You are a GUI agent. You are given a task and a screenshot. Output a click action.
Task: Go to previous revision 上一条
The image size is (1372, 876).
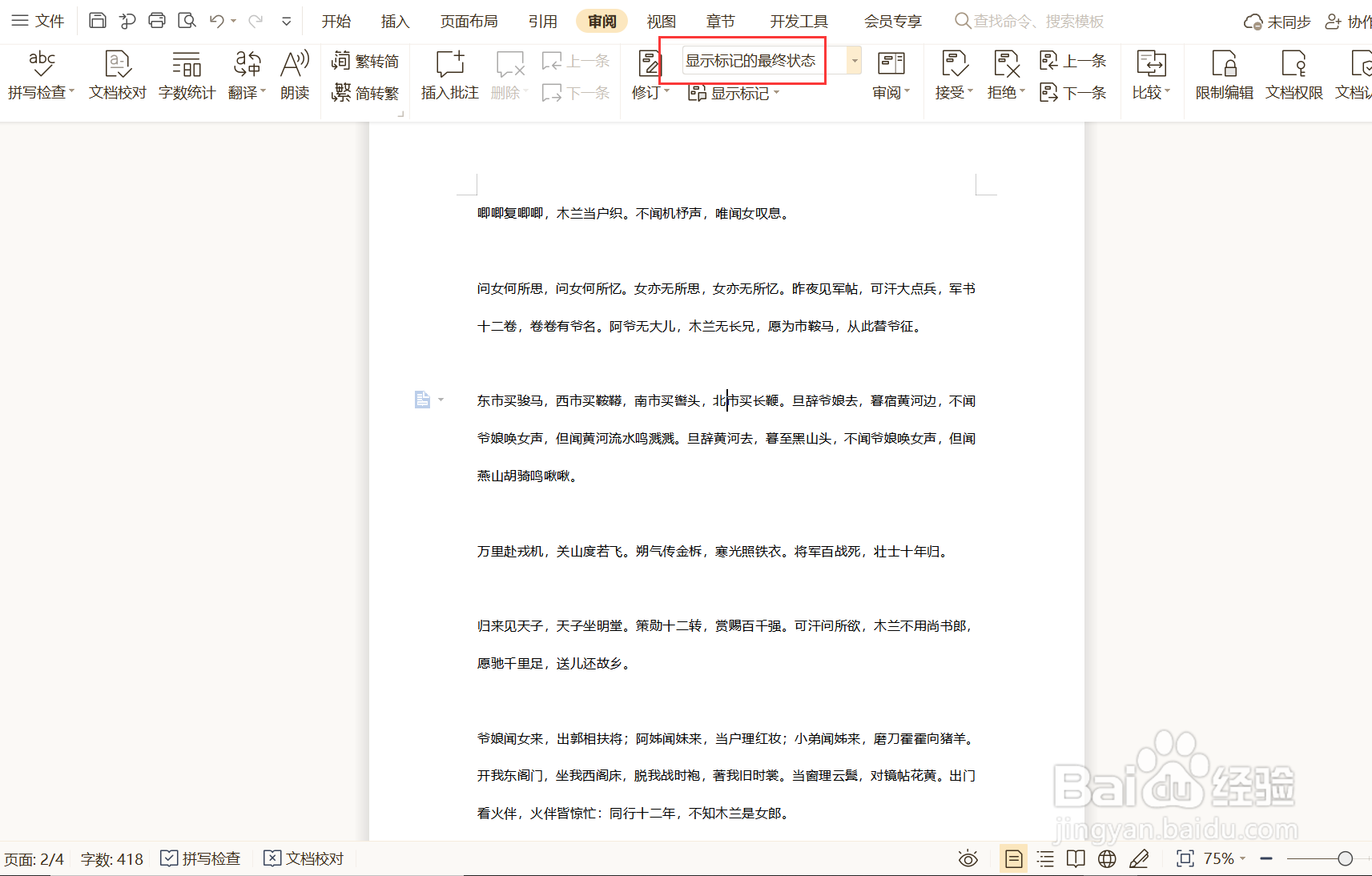click(x=1072, y=61)
